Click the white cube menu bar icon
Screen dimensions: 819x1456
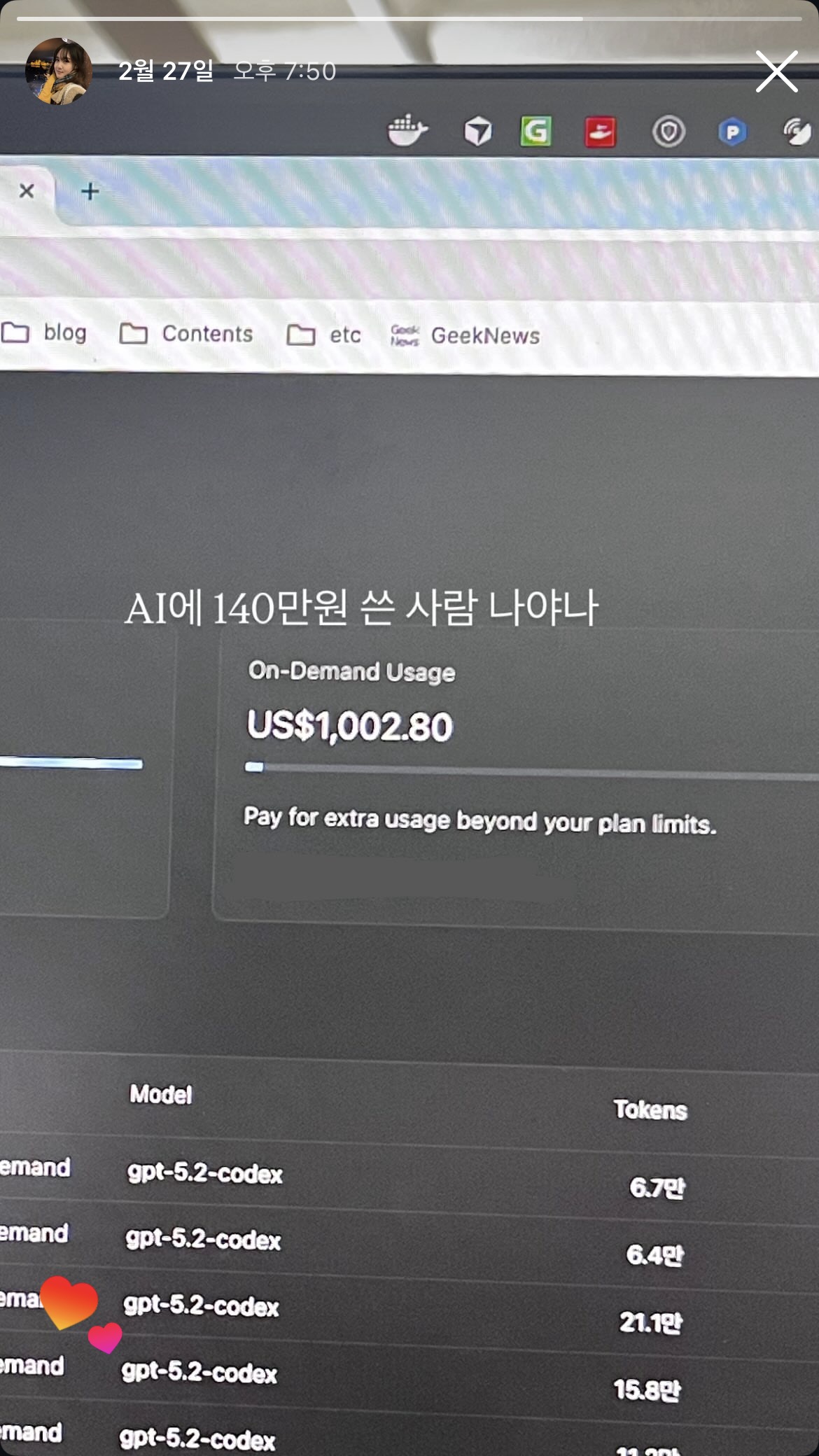pyautogui.click(x=478, y=131)
